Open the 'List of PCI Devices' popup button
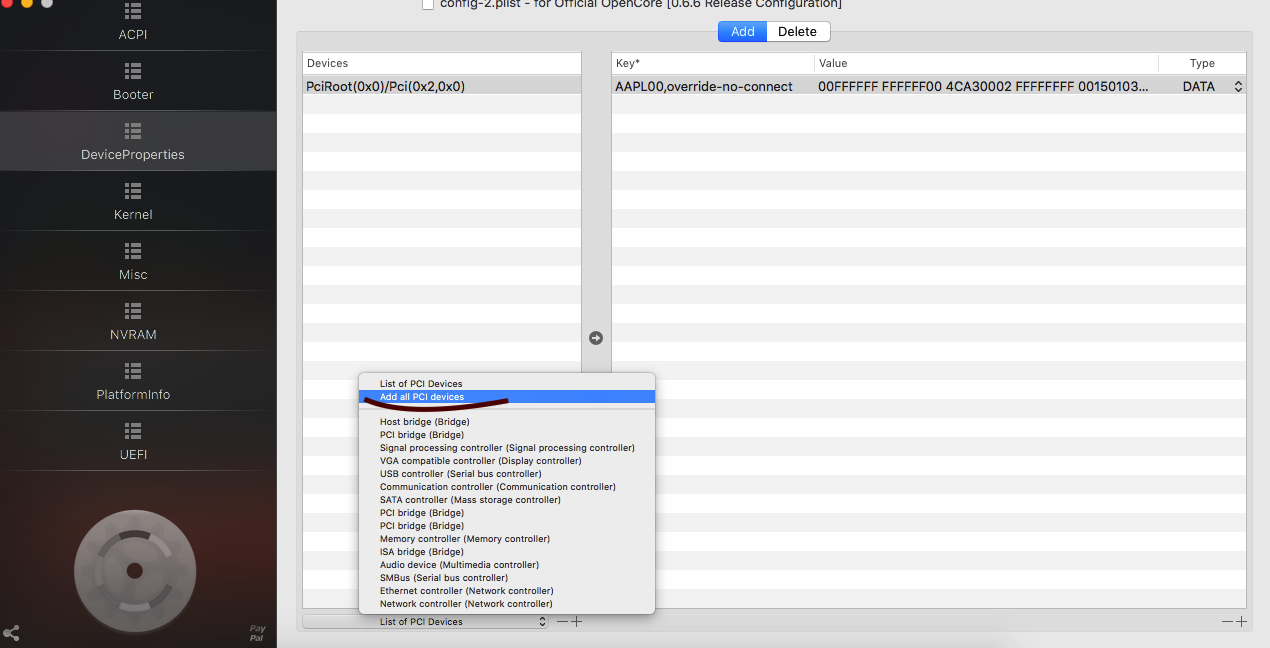This screenshot has width=1270, height=648. tap(426, 622)
